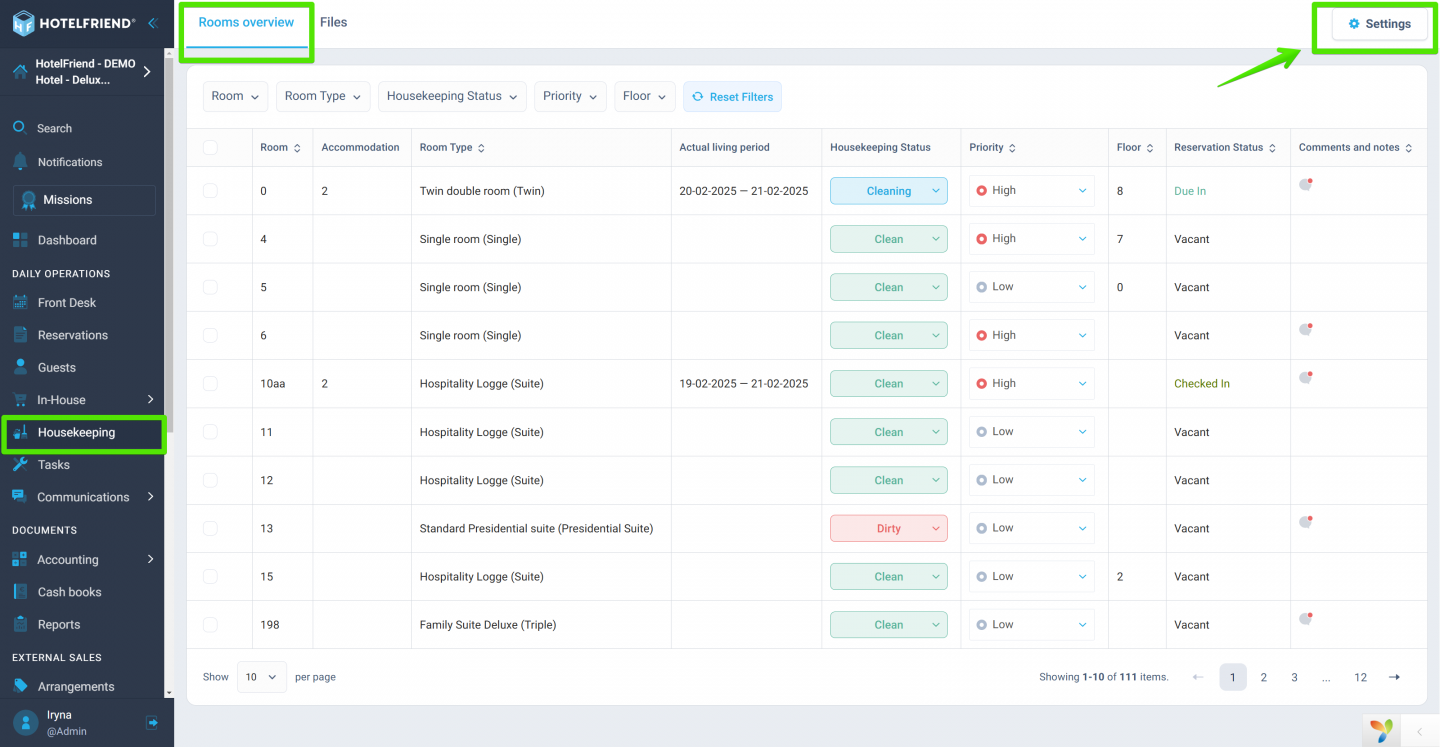Open the Room Type filter dropdown
Screen dimensions: 1440x747
(x=323, y=96)
